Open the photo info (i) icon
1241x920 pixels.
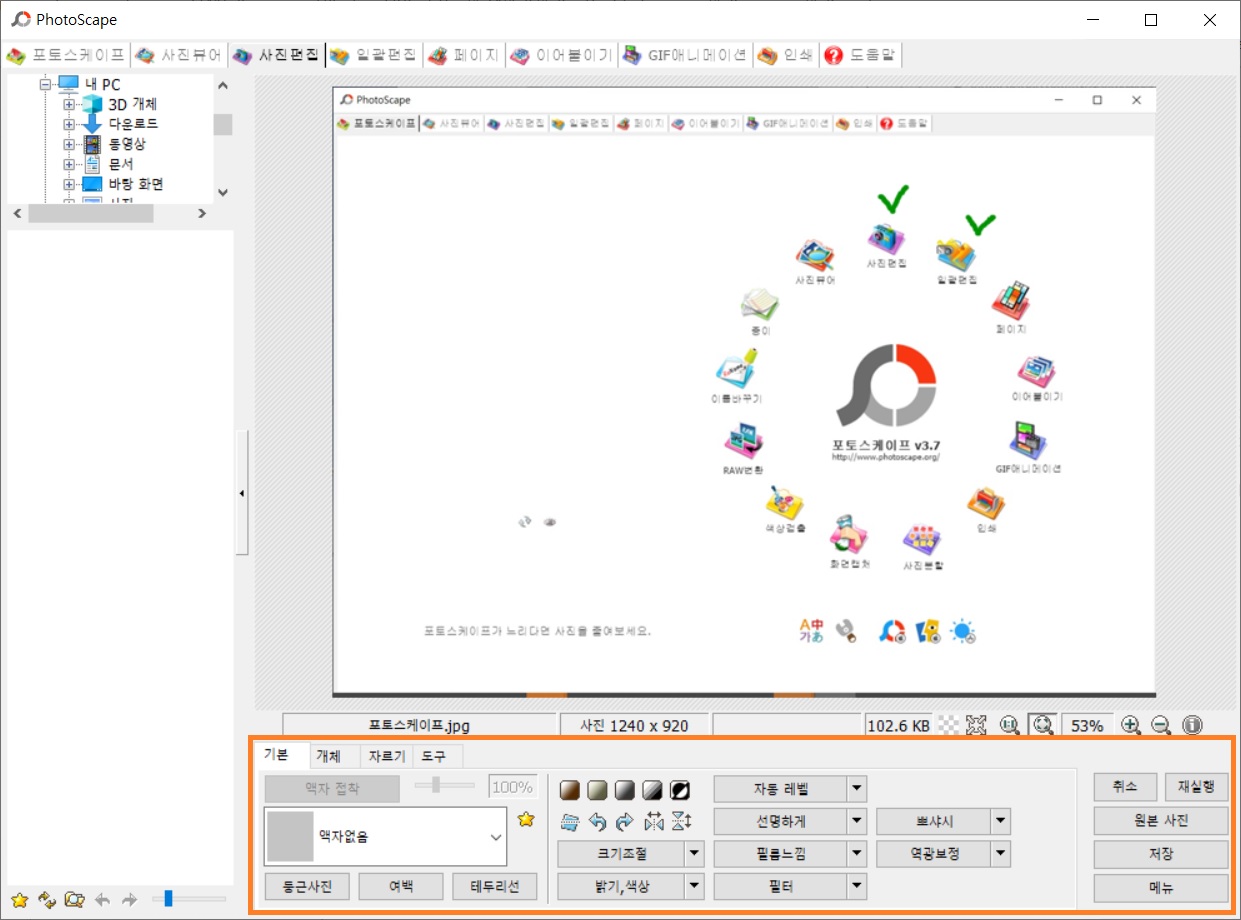(1192, 725)
